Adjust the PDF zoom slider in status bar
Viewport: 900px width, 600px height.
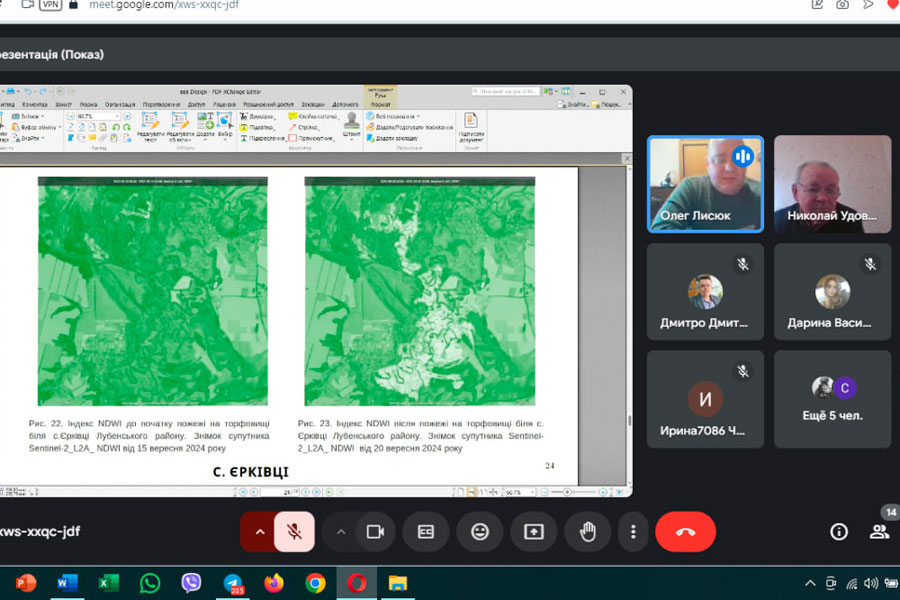click(x=567, y=492)
